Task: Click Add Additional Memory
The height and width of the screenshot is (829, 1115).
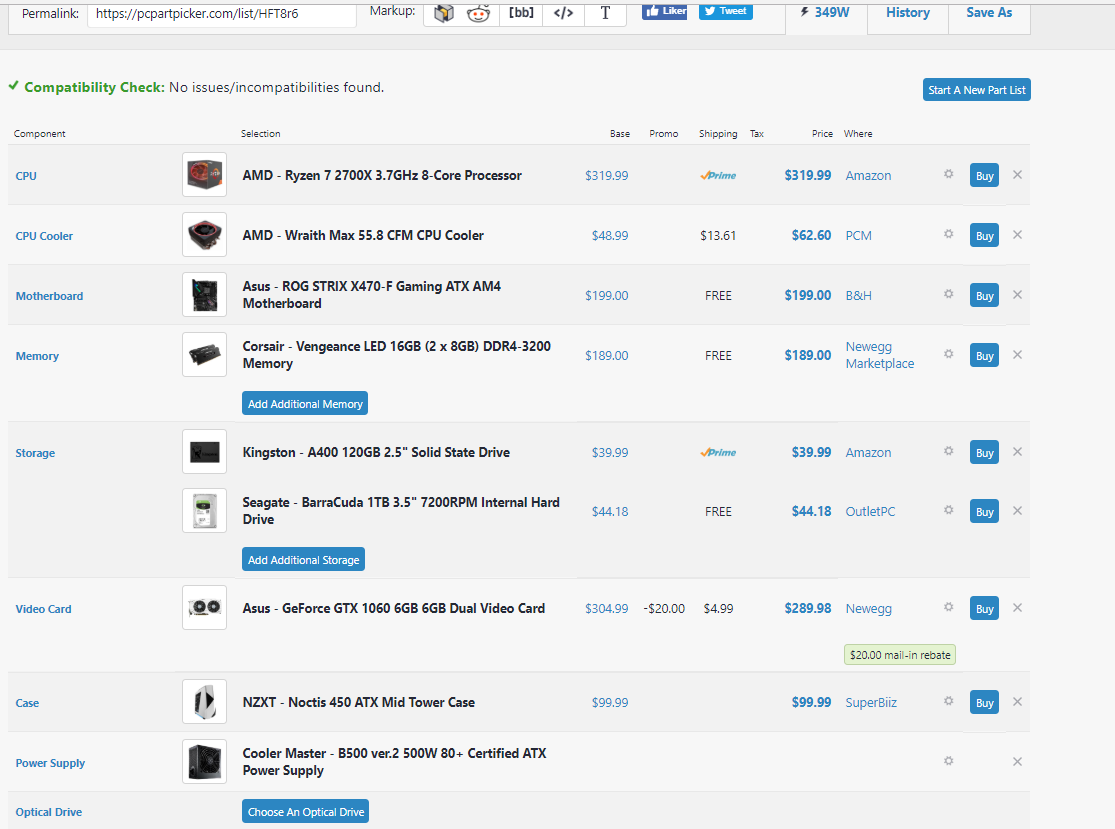Action: (x=305, y=403)
